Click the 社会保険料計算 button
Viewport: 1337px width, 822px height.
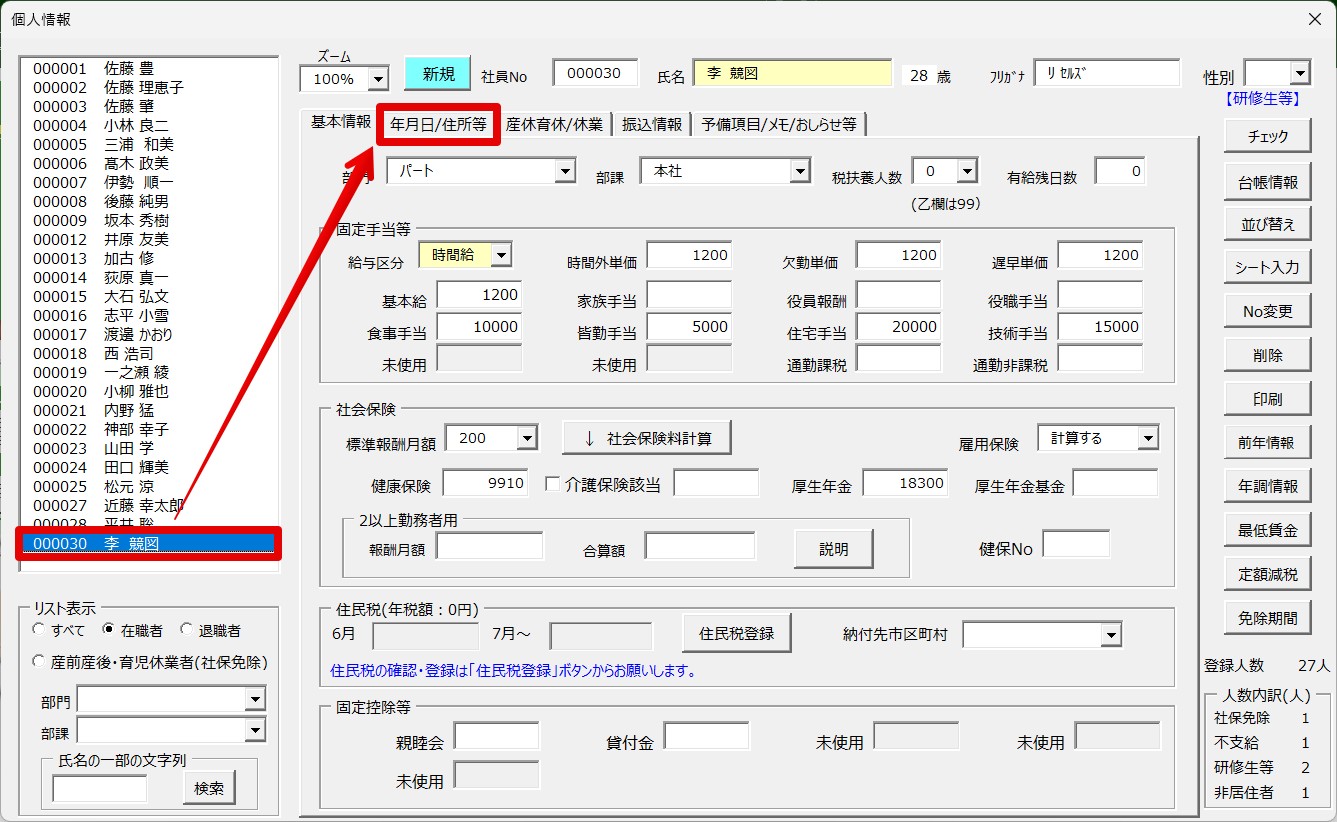click(646, 438)
